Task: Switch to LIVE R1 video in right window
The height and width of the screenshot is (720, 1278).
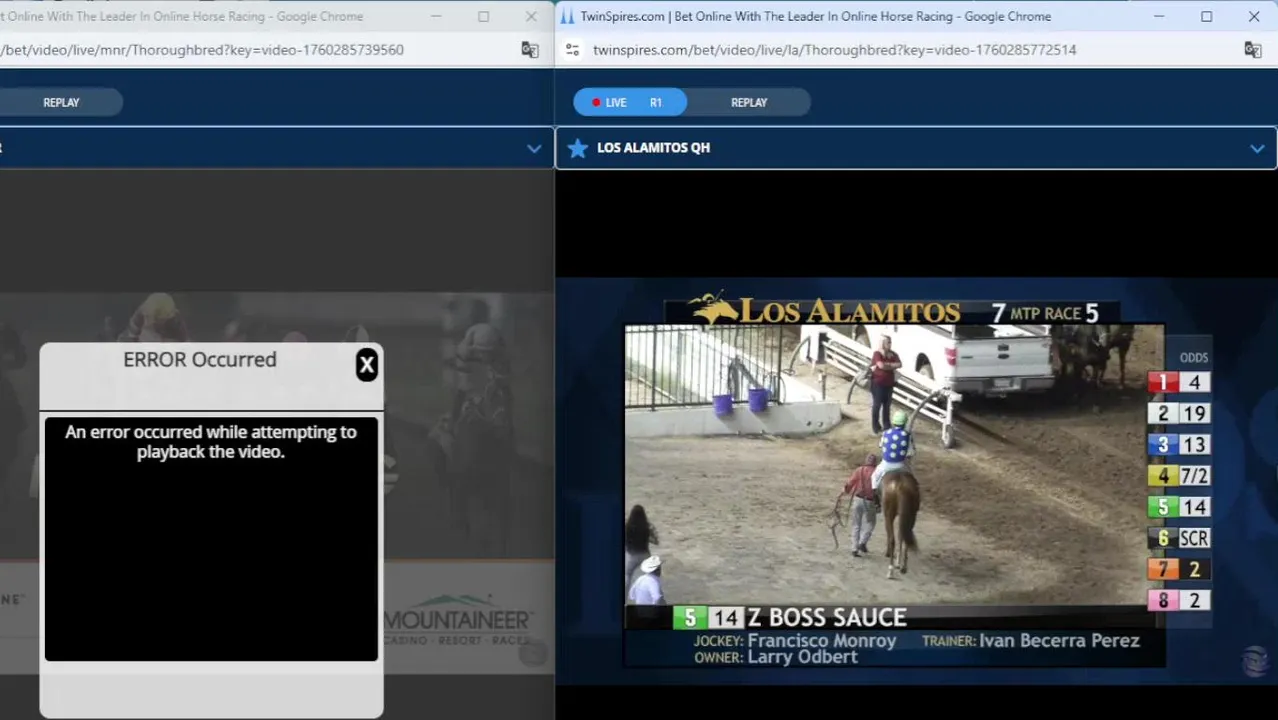Action: click(630, 102)
